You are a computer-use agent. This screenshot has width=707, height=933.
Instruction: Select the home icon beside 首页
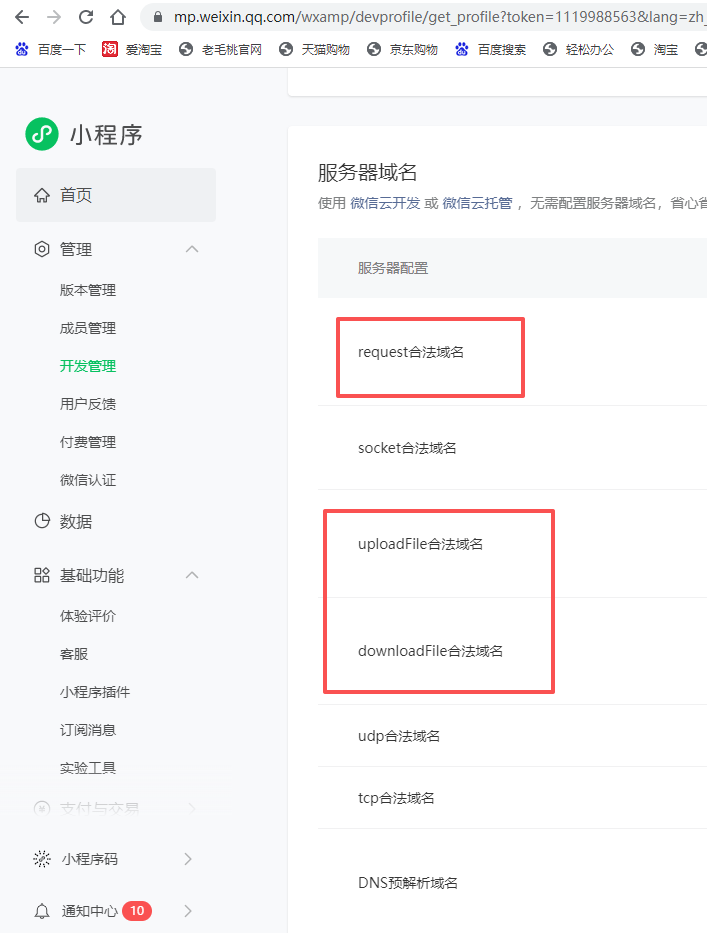(41, 196)
